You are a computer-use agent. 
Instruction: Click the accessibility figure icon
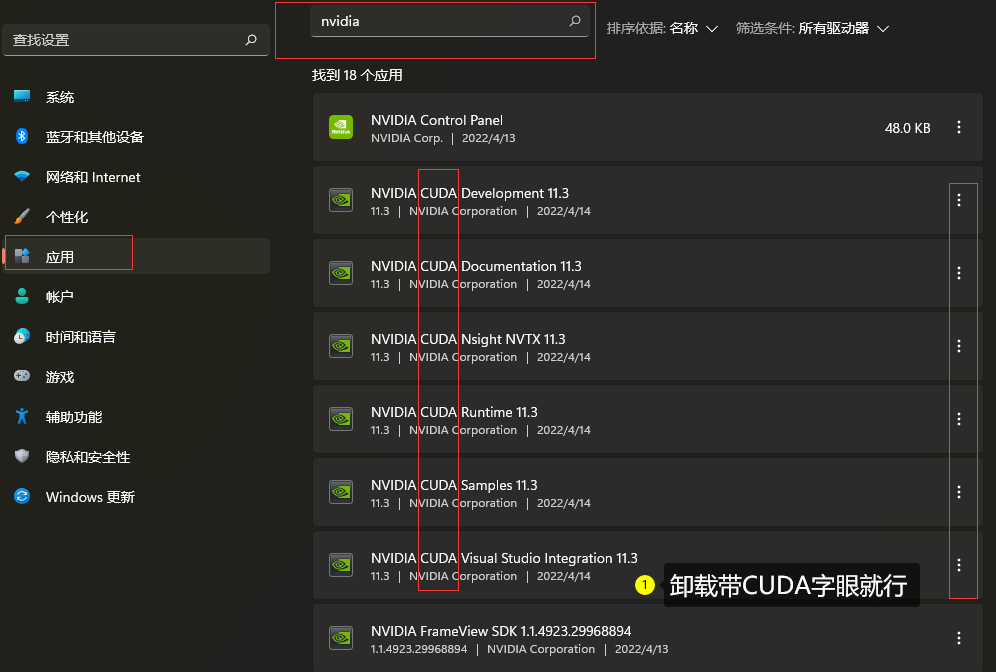(x=22, y=416)
